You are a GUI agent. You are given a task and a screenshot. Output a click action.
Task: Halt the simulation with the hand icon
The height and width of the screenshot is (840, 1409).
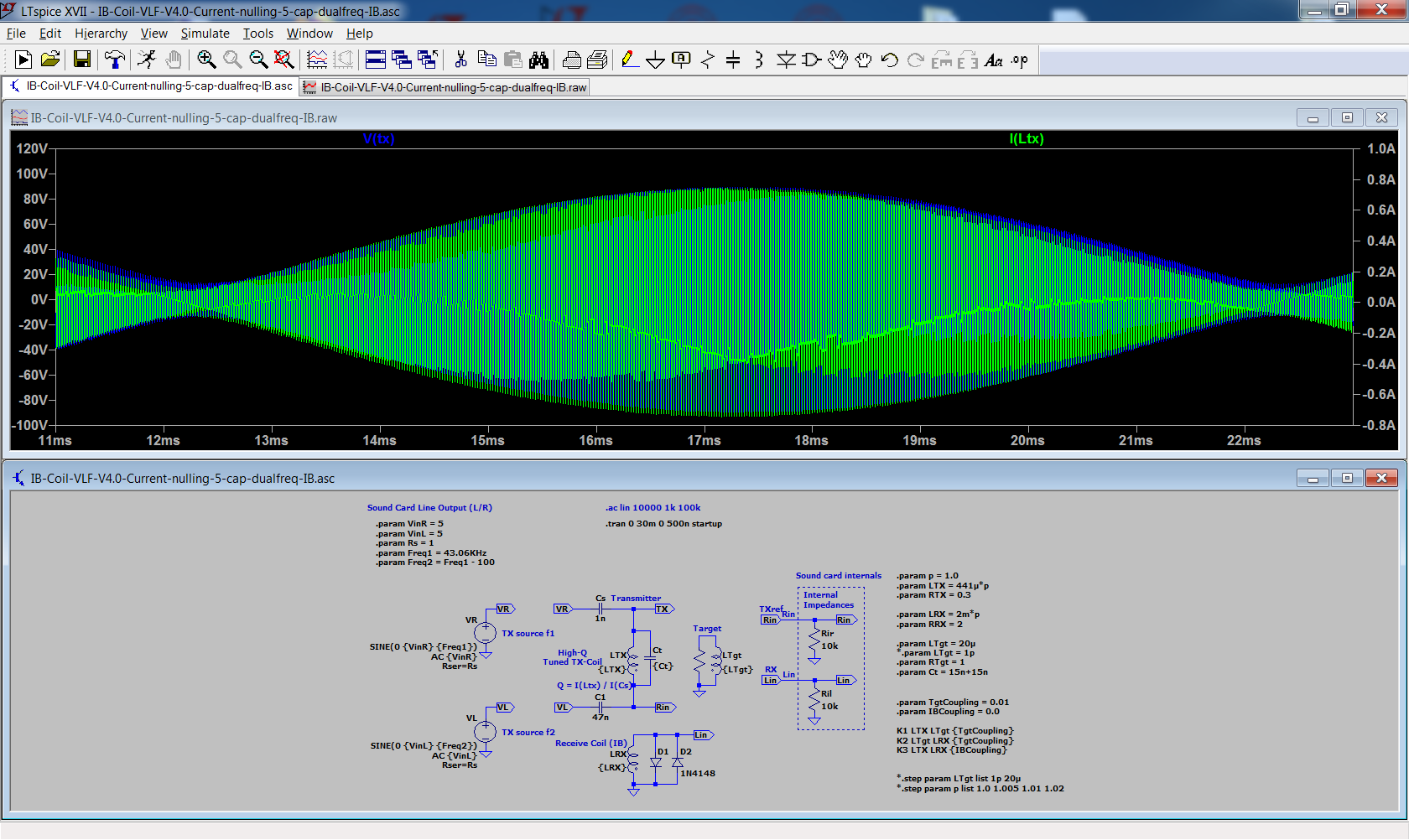pyautogui.click(x=173, y=60)
